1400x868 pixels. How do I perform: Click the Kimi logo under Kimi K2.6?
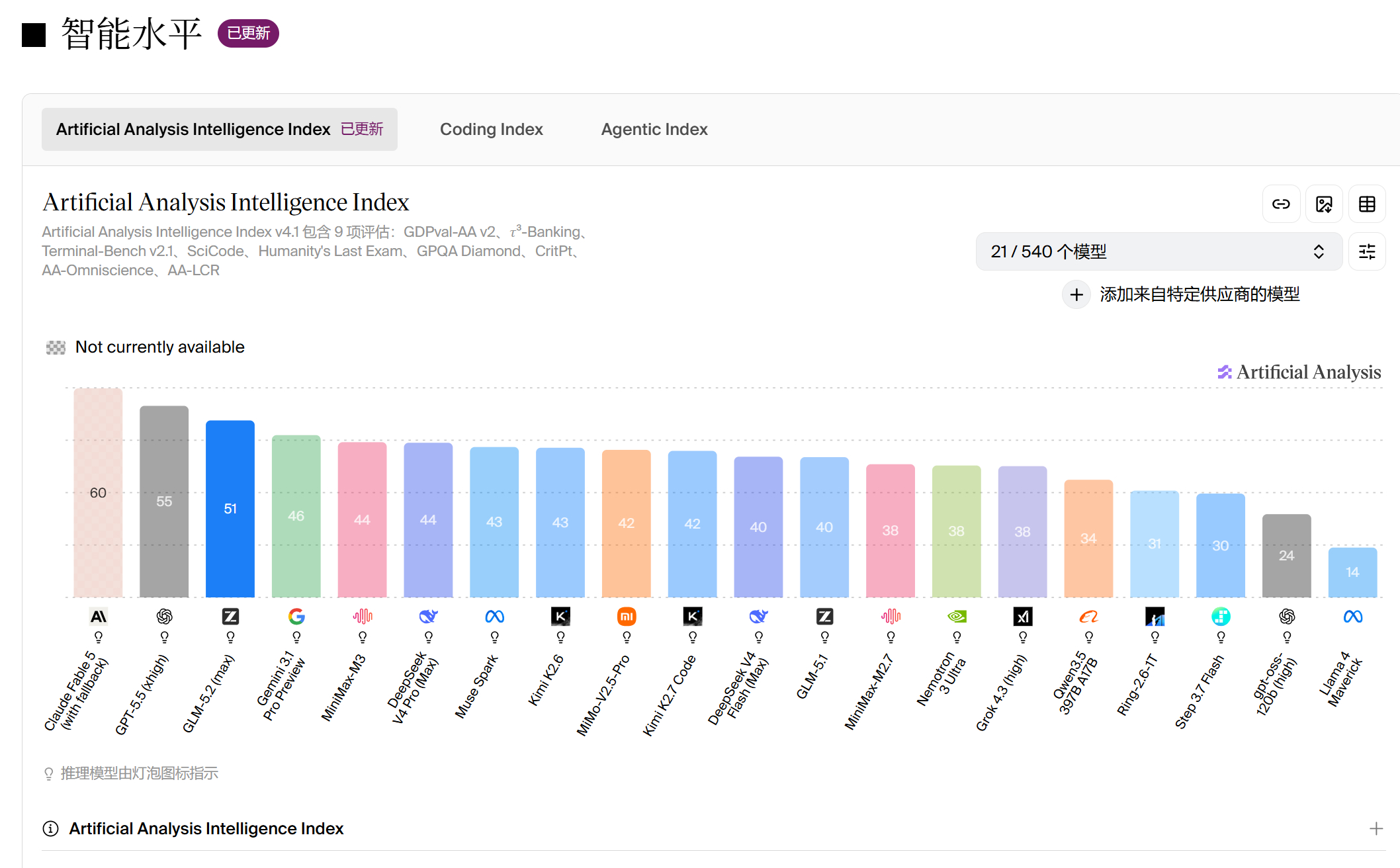pyautogui.click(x=560, y=617)
